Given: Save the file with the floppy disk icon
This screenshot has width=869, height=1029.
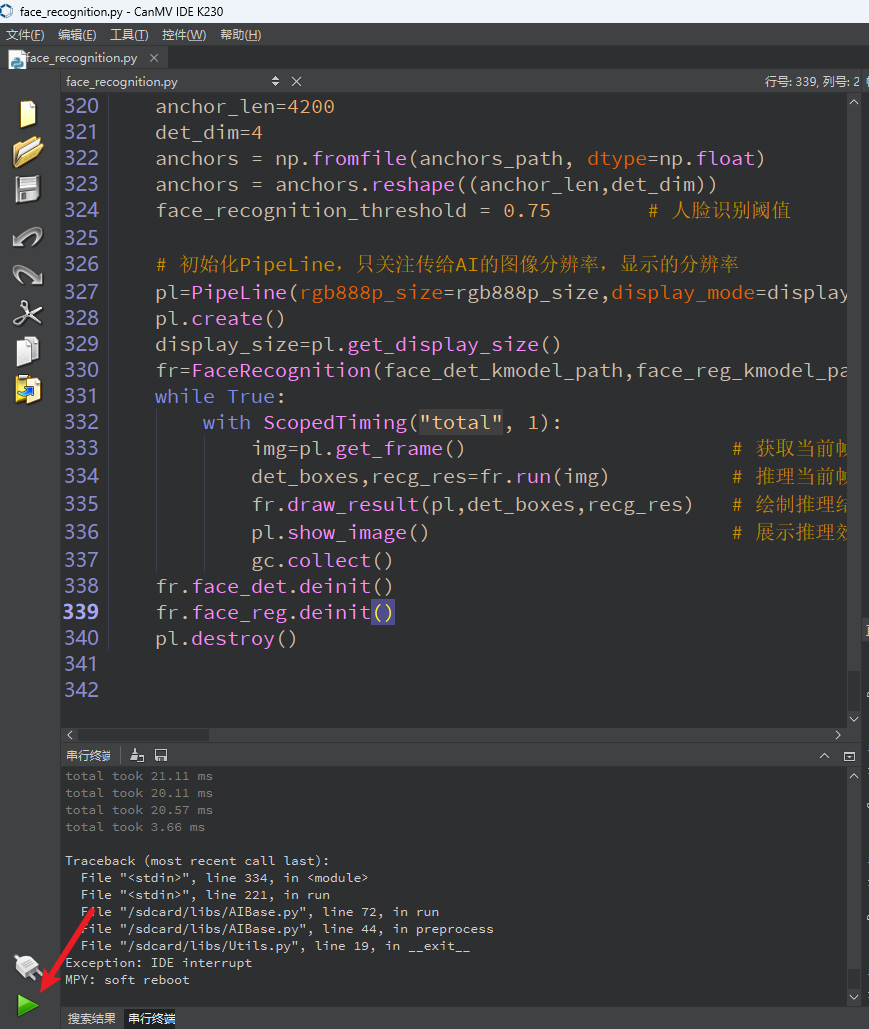Looking at the screenshot, I should tap(28, 189).
